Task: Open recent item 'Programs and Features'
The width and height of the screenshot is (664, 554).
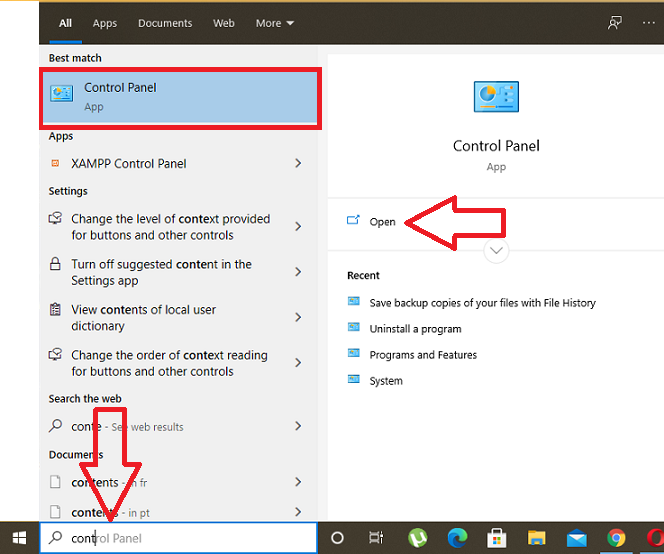Action: tap(423, 355)
